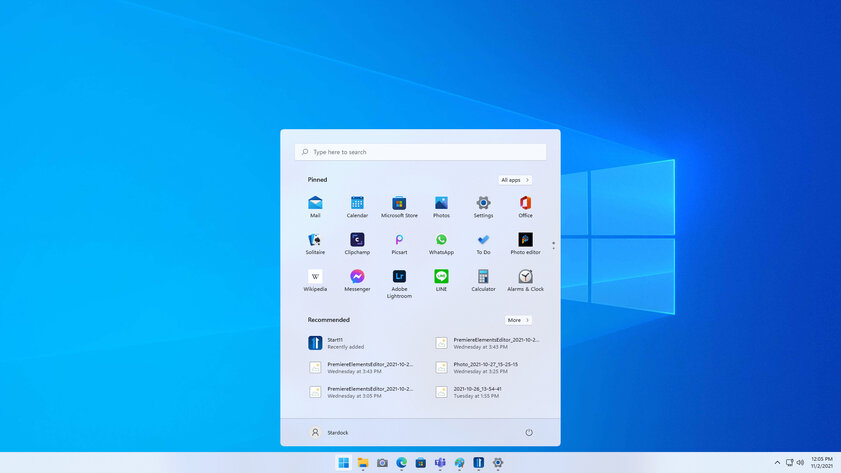Image resolution: width=841 pixels, height=473 pixels.
Task: Expand the All apps list
Action: pyautogui.click(x=515, y=180)
